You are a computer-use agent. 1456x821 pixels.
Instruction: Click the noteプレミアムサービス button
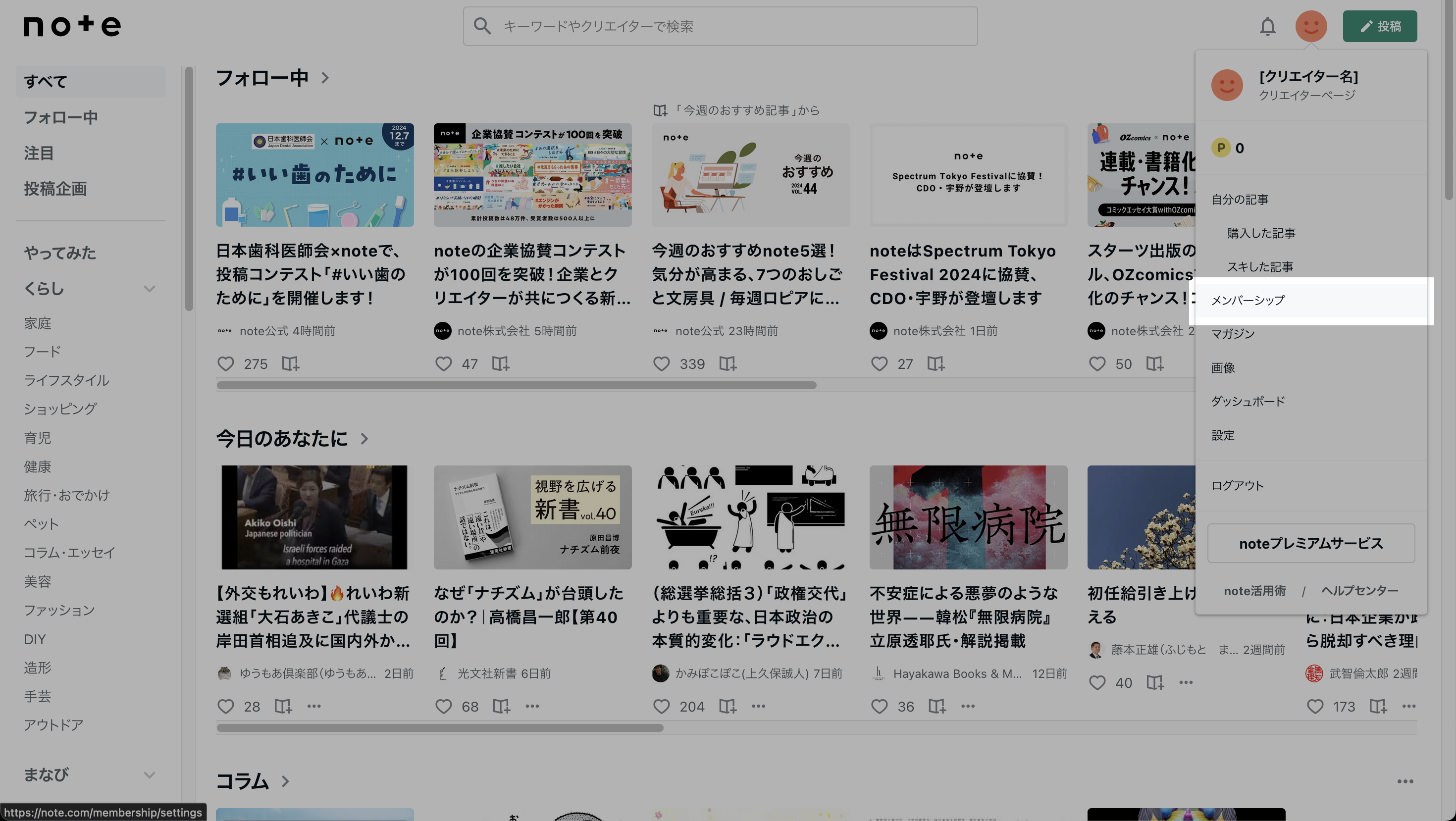pos(1311,543)
